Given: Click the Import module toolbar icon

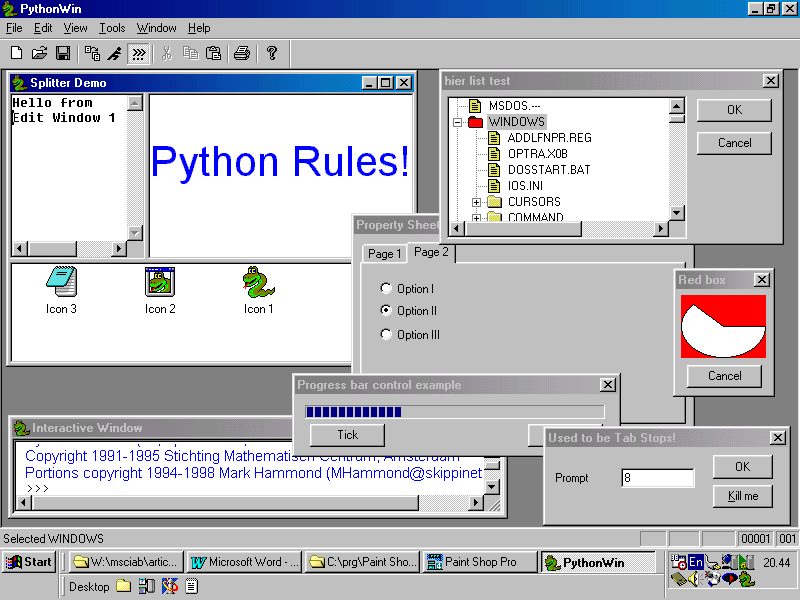Looking at the screenshot, I should tap(92, 53).
